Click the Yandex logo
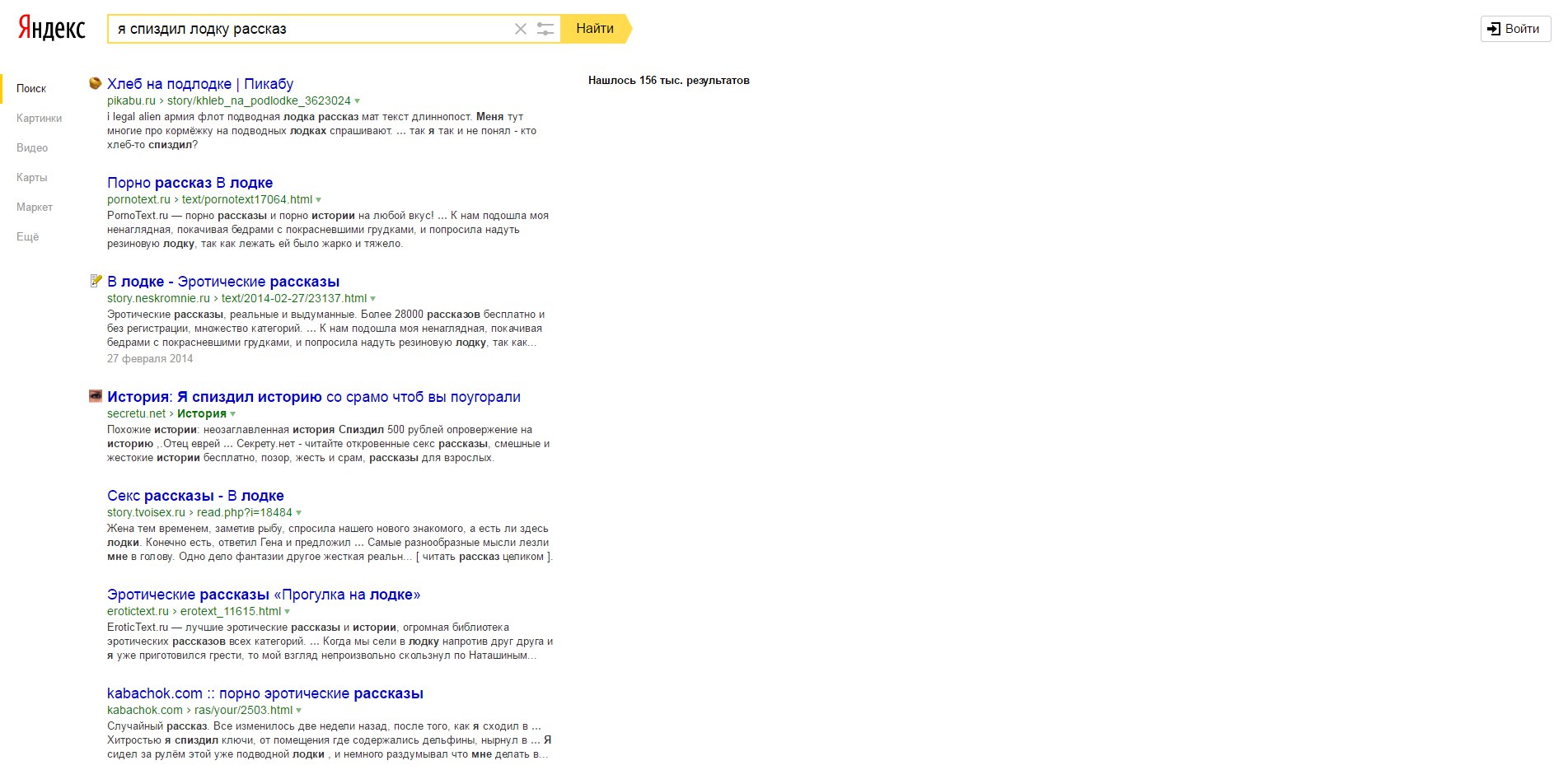Image resolution: width=1568 pixels, height=770 pixels. pyautogui.click(x=52, y=28)
